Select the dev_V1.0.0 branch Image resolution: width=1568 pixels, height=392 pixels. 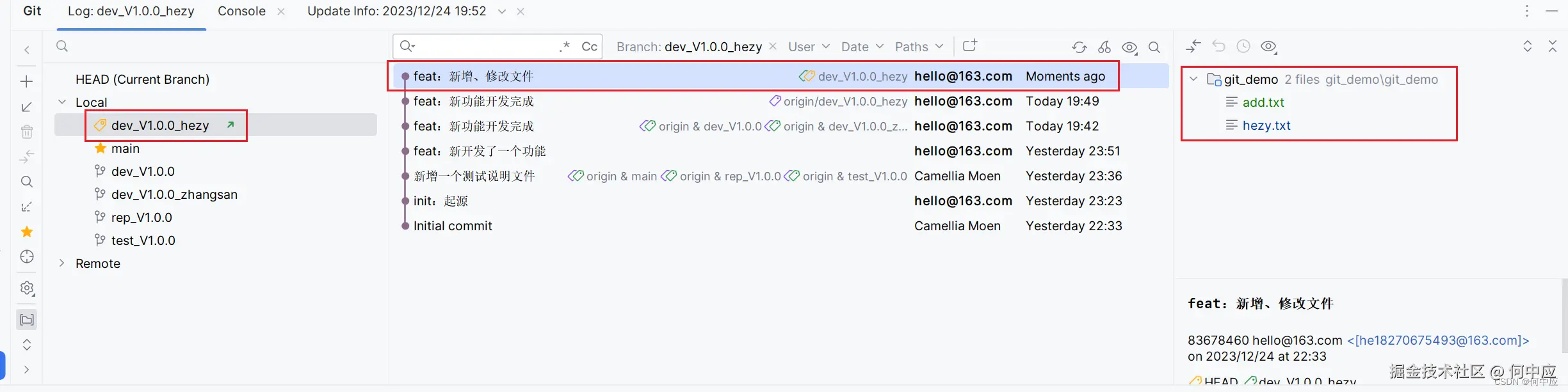pyautogui.click(x=143, y=171)
